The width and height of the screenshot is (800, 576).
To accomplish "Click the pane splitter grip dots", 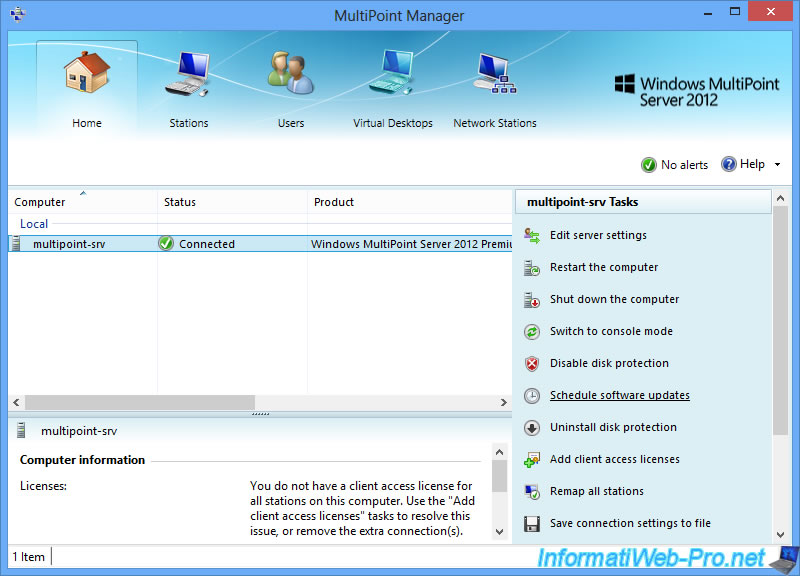I will [260, 414].
